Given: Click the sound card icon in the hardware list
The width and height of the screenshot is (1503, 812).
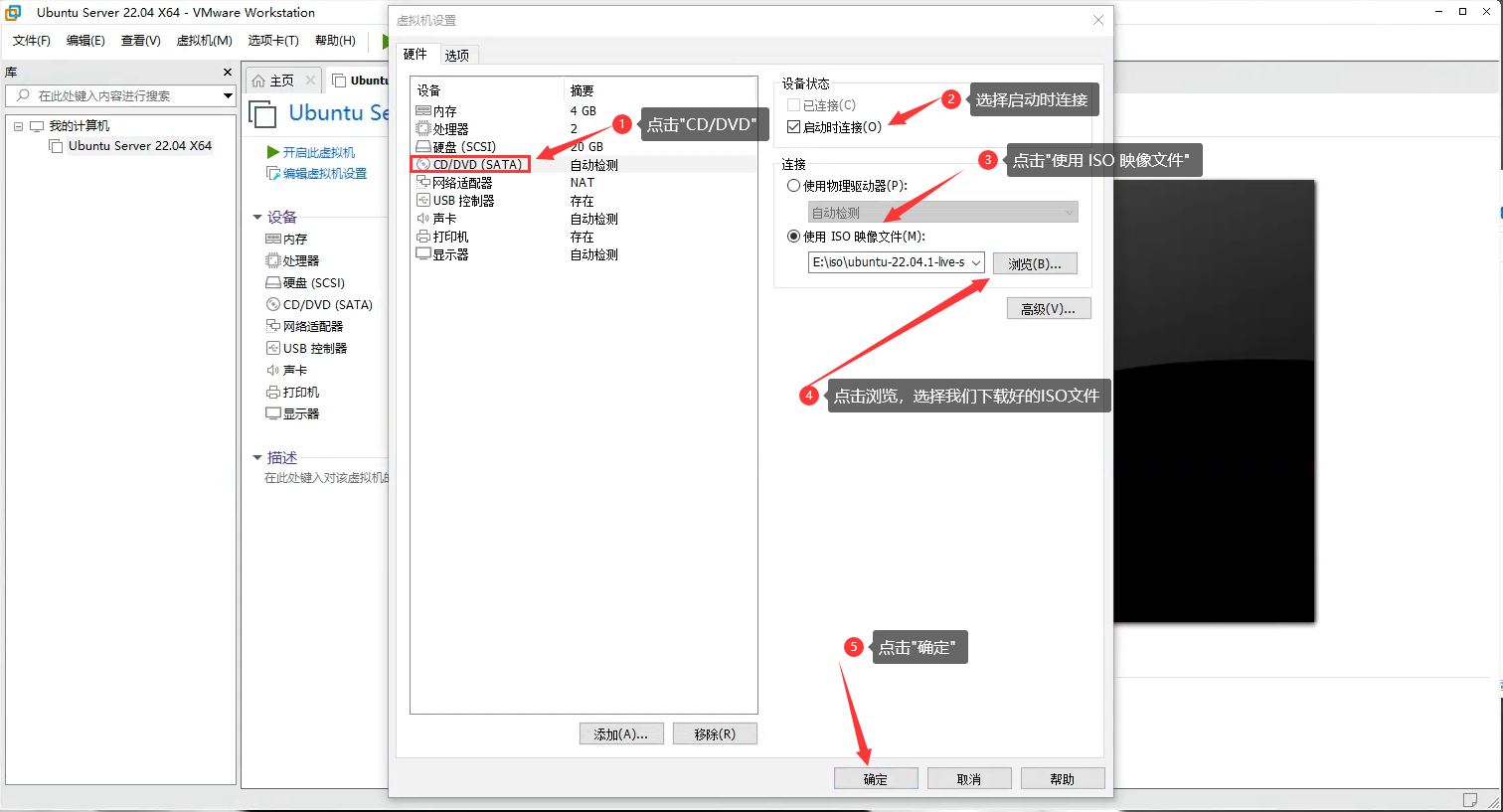Looking at the screenshot, I should [423, 219].
